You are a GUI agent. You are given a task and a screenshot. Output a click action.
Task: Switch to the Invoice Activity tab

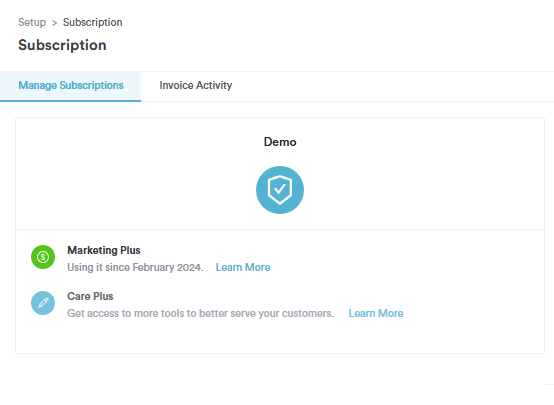click(196, 85)
